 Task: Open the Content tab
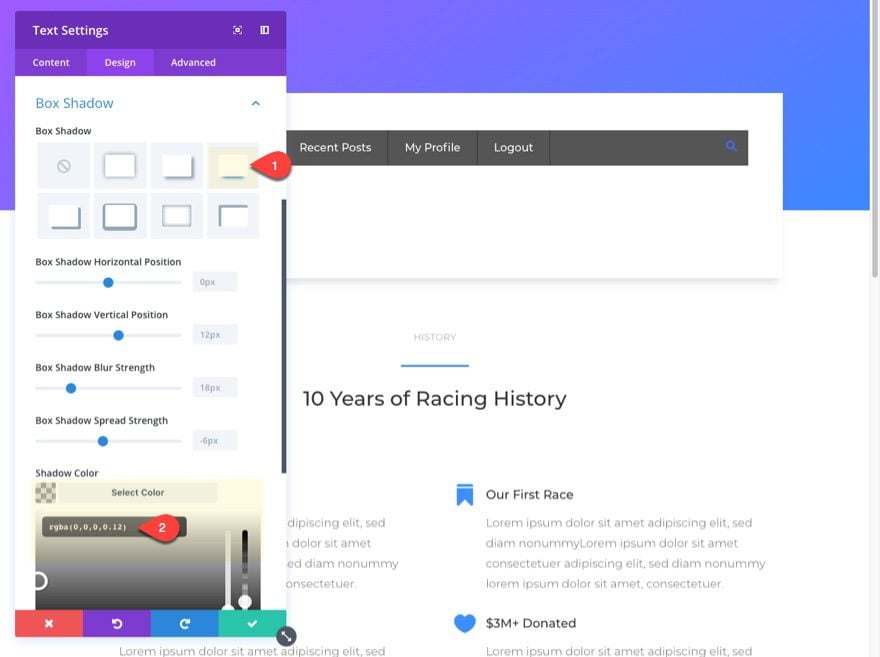pyautogui.click(x=51, y=62)
